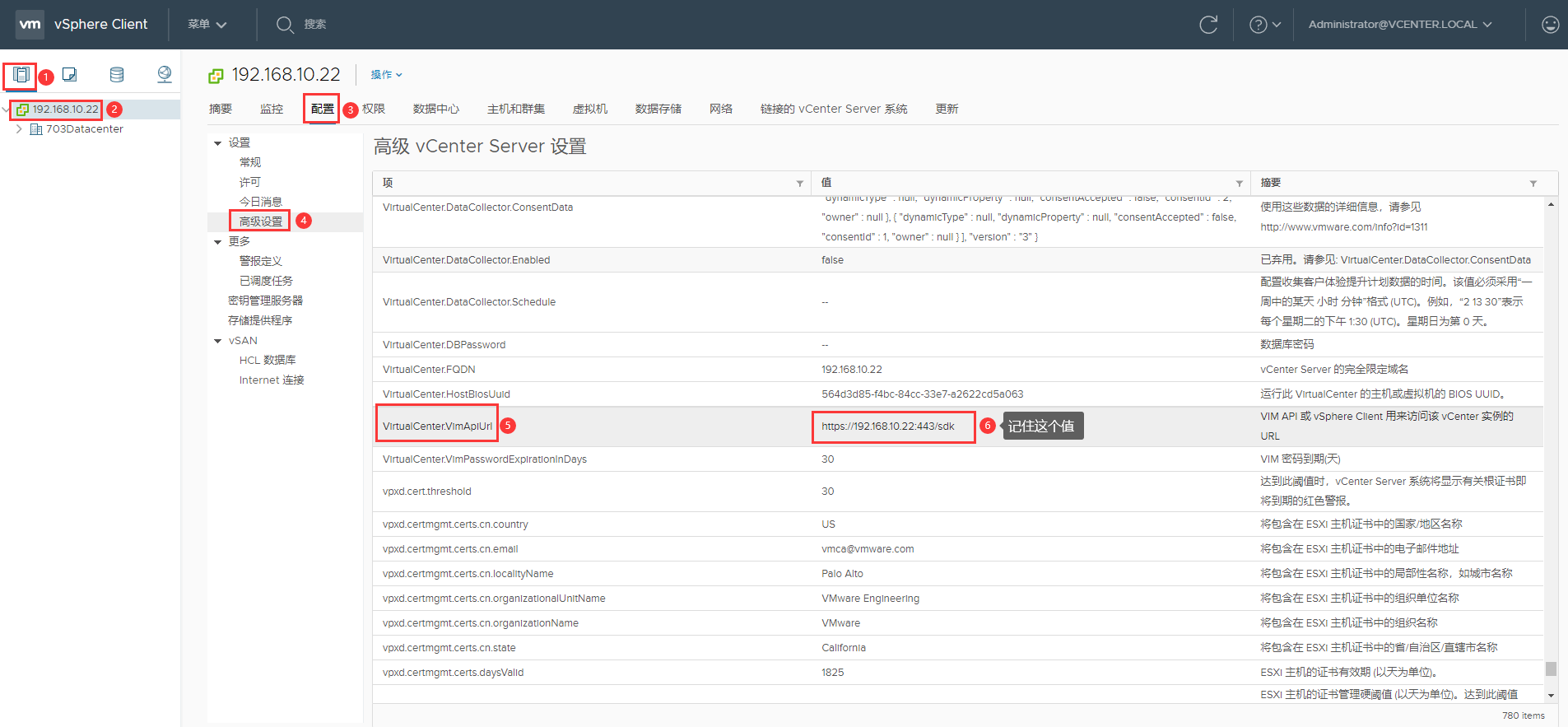Click the vCenter icon beside the 192.168.10.22 title

(x=216, y=76)
